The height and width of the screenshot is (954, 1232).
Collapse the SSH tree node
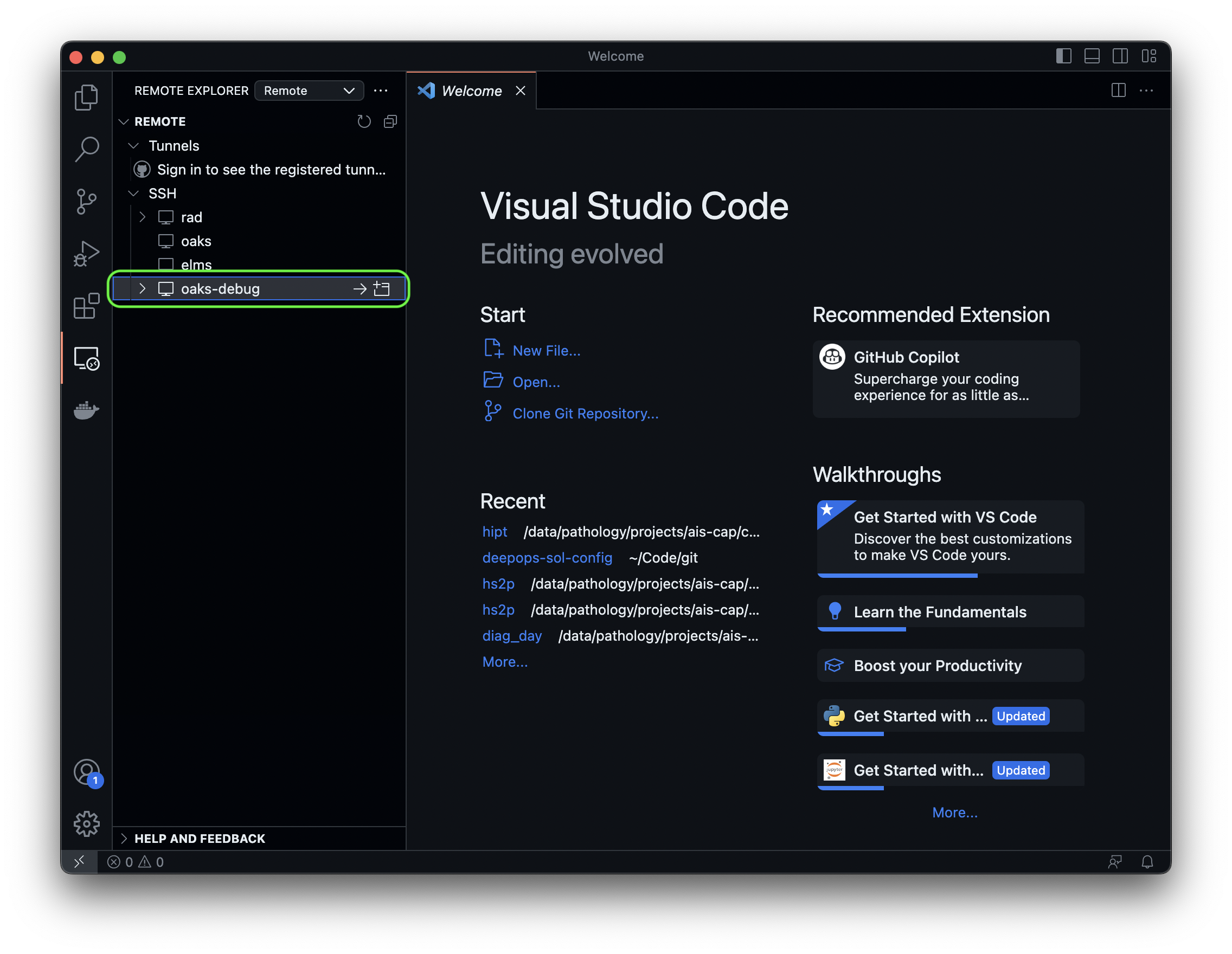134,194
